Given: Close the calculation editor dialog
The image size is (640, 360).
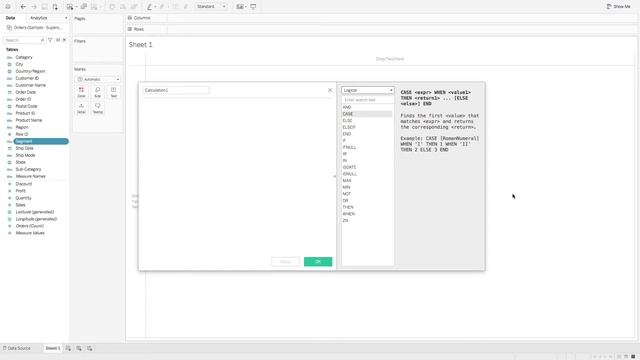Looking at the screenshot, I should (x=330, y=90).
